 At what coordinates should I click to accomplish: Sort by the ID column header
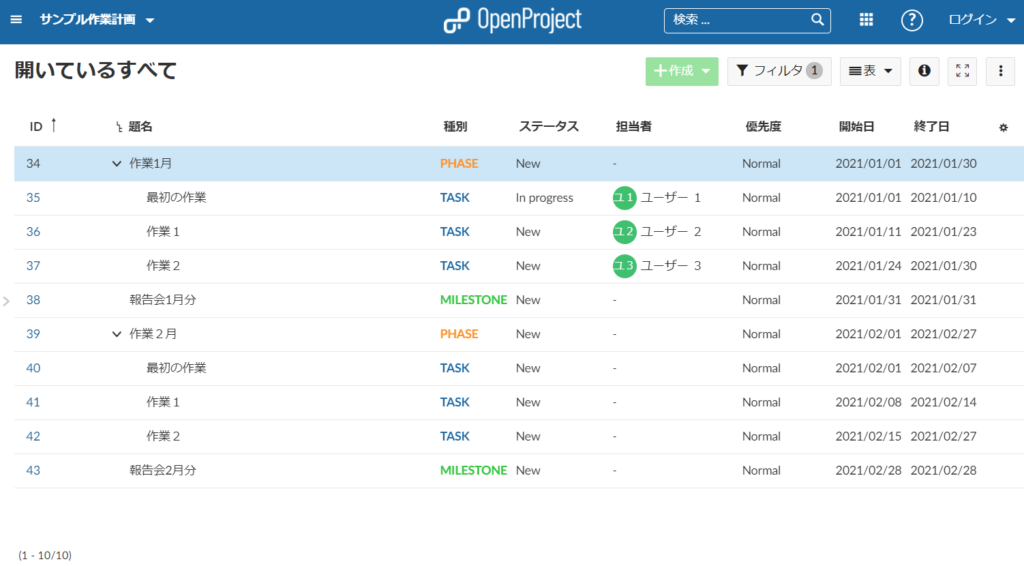[x=36, y=127]
